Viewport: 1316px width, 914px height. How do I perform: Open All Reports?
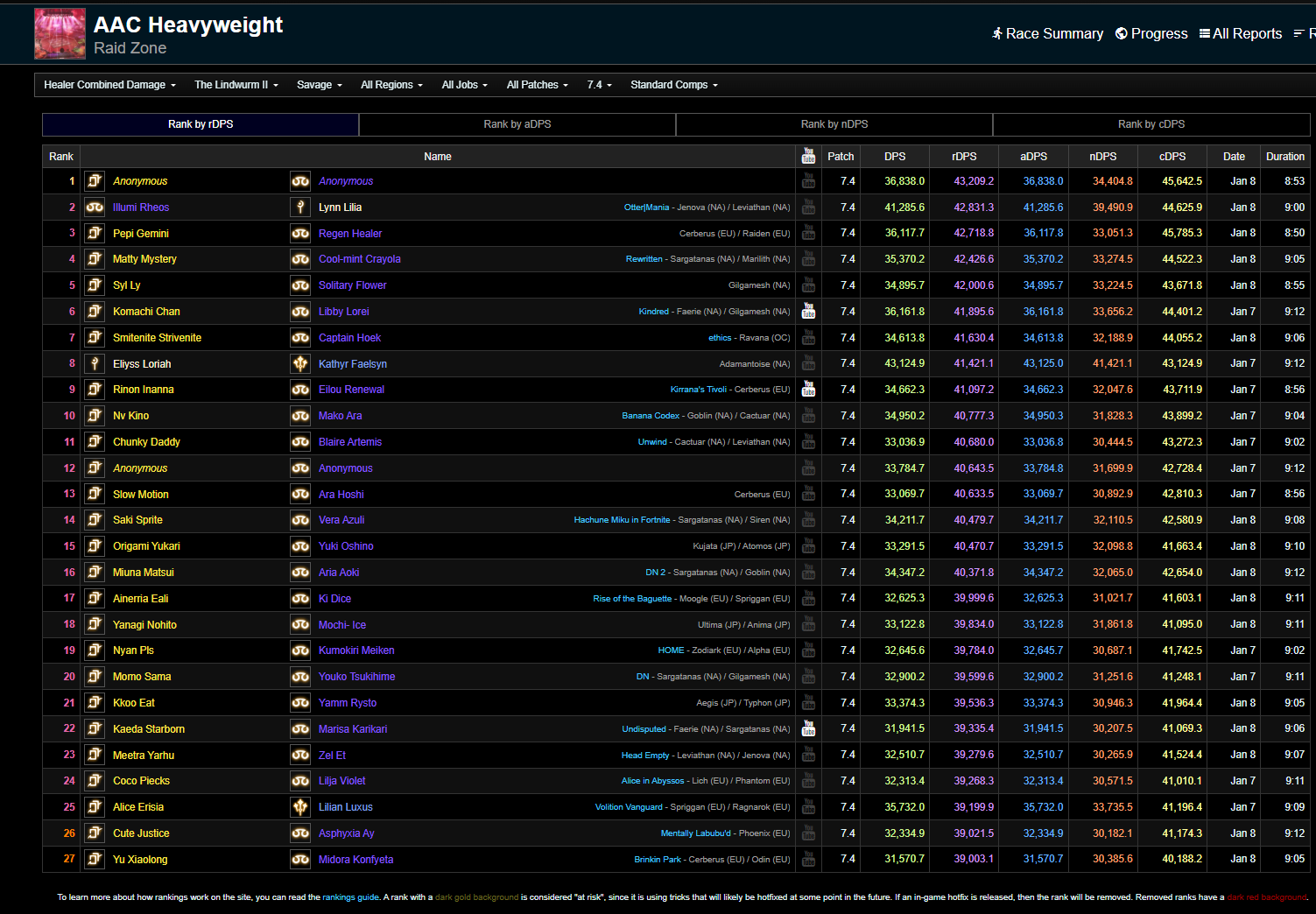(1241, 33)
